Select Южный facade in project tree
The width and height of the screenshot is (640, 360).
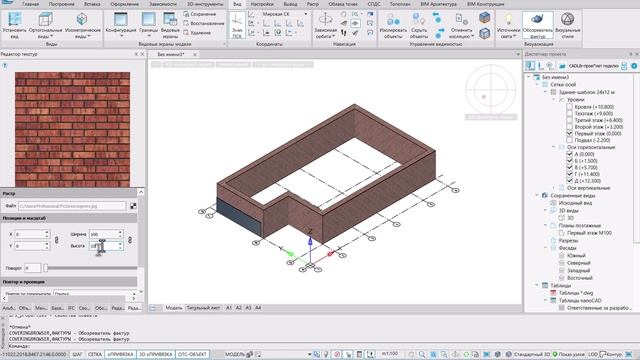tap(576, 256)
